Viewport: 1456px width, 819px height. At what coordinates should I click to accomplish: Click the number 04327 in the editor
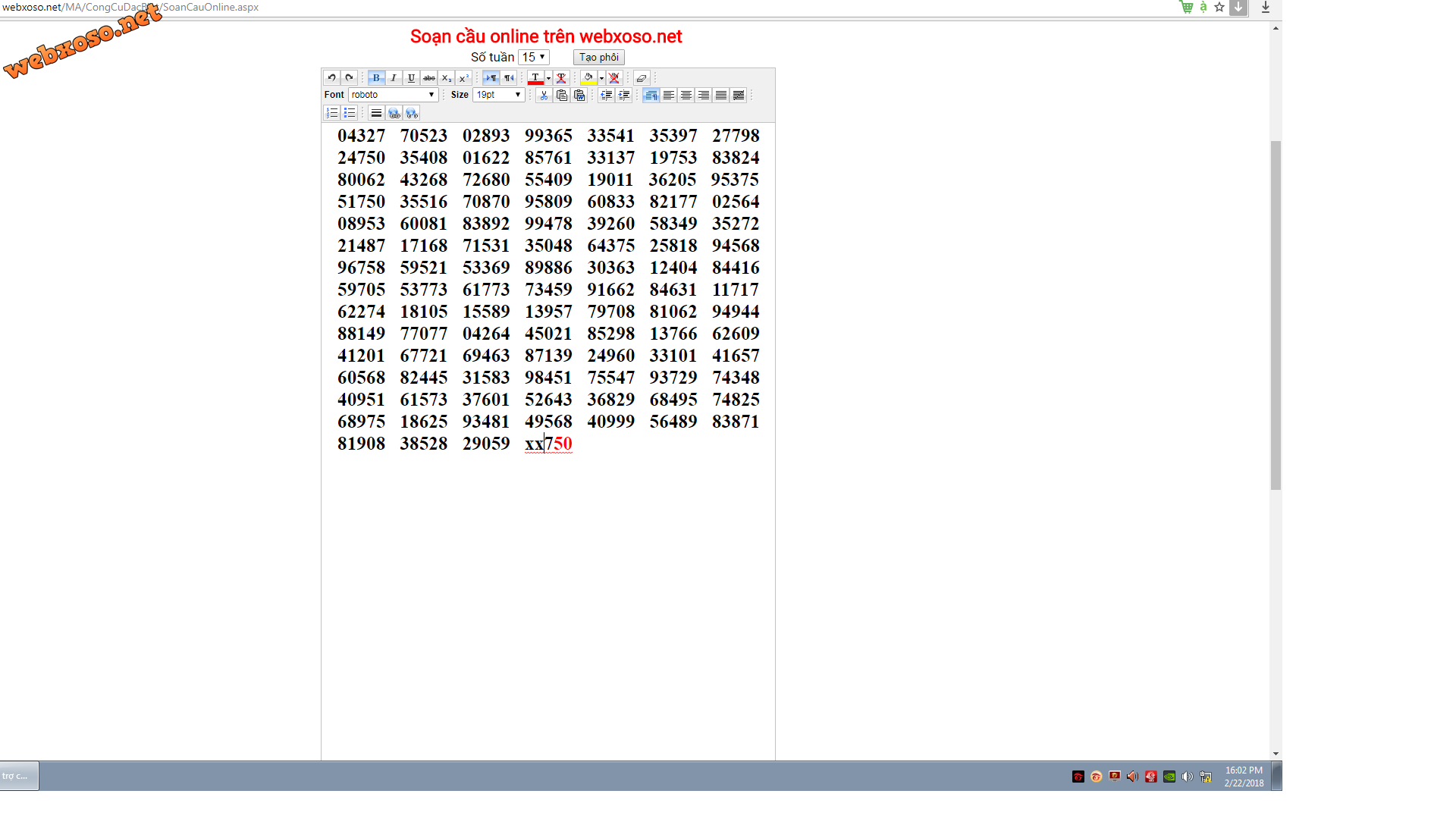(362, 136)
